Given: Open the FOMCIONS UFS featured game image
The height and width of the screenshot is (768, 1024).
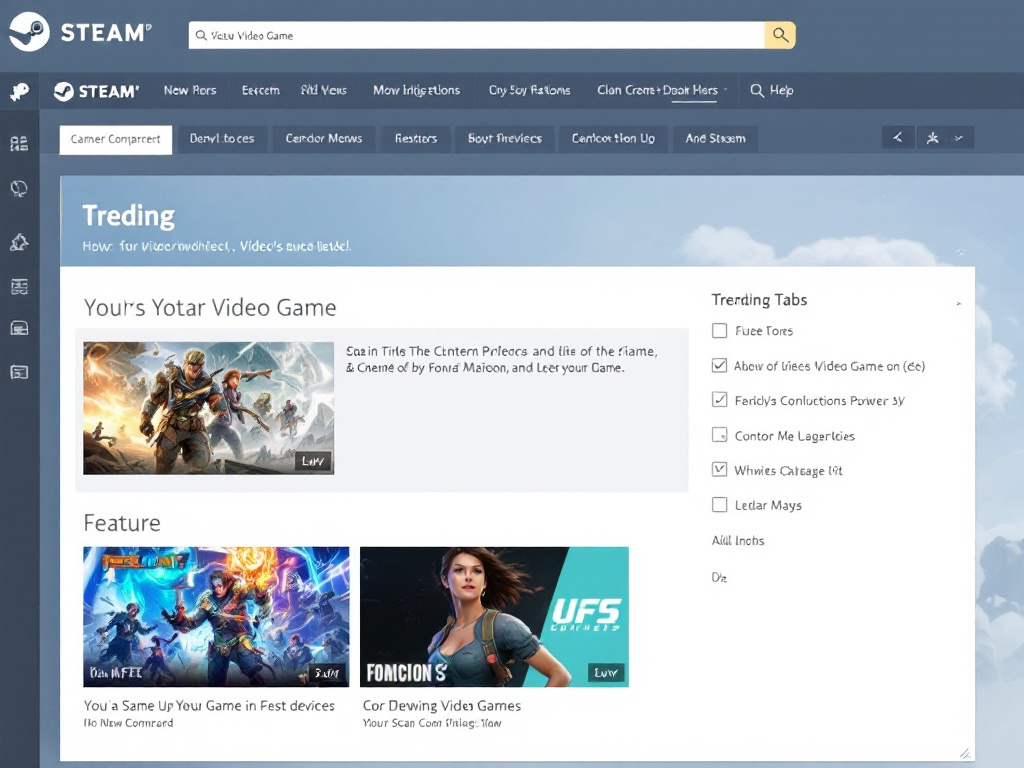Looking at the screenshot, I should 494,617.
